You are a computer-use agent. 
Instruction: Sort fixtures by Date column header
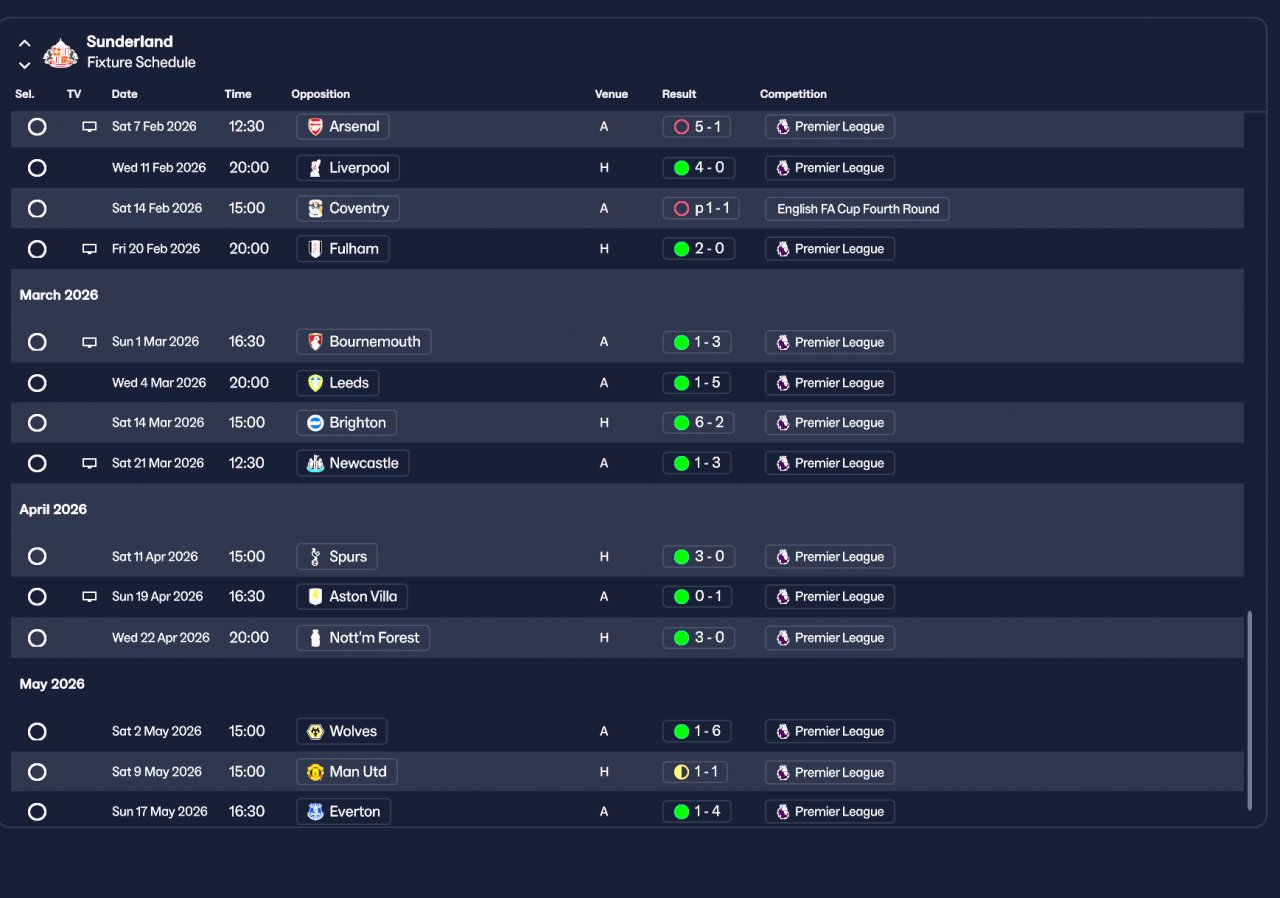coord(125,94)
